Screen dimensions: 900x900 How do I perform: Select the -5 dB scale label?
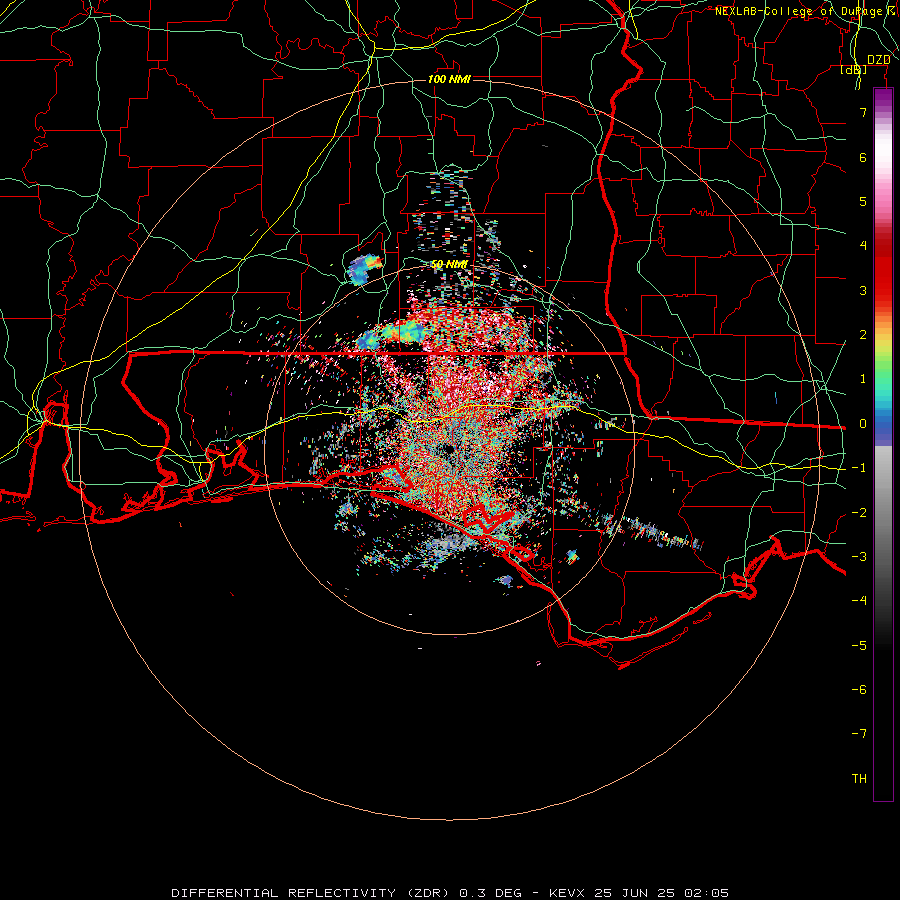click(859, 646)
